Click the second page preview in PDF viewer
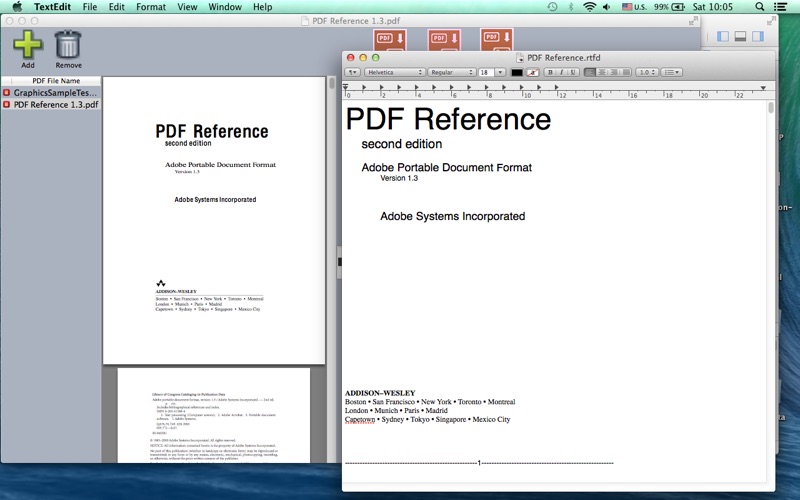 [x=214, y=415]
